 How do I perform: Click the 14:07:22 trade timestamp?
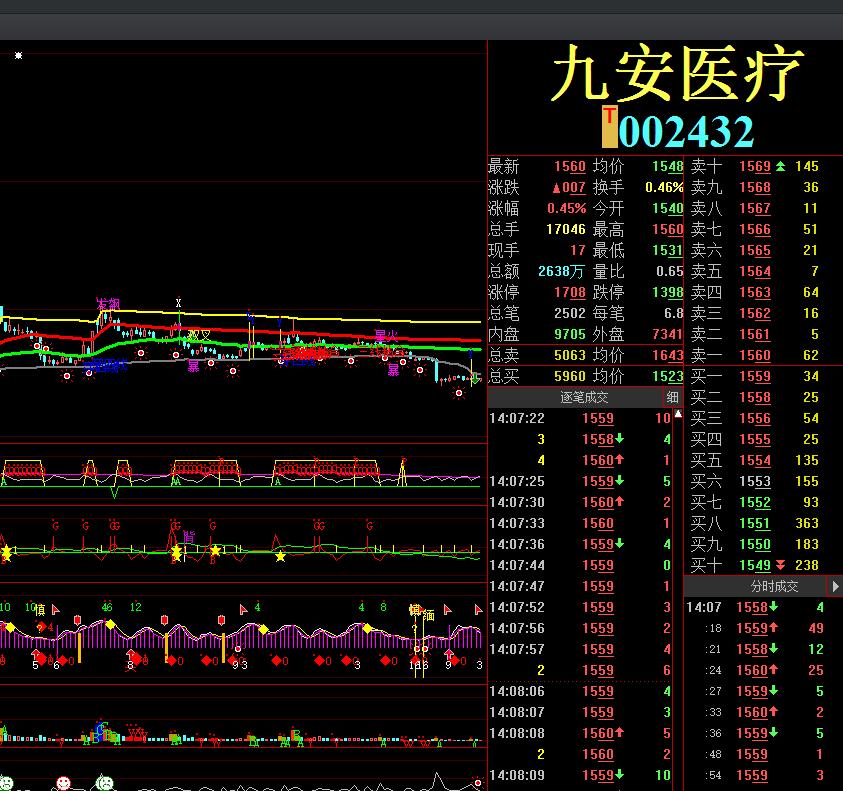517,418
